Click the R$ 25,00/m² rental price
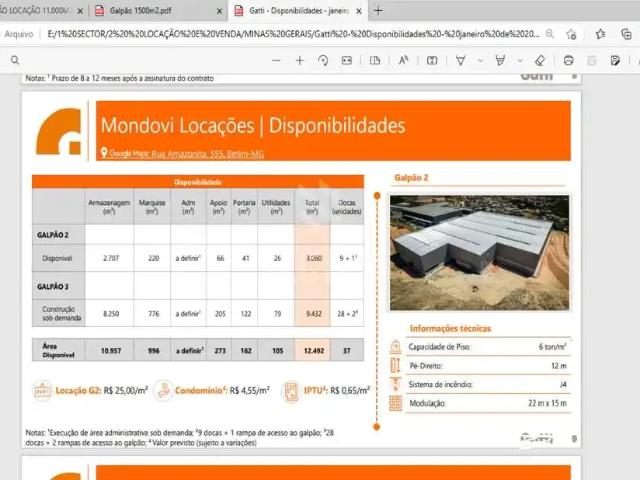This screenshot has height=480, width=640. [x=126, y=391]
